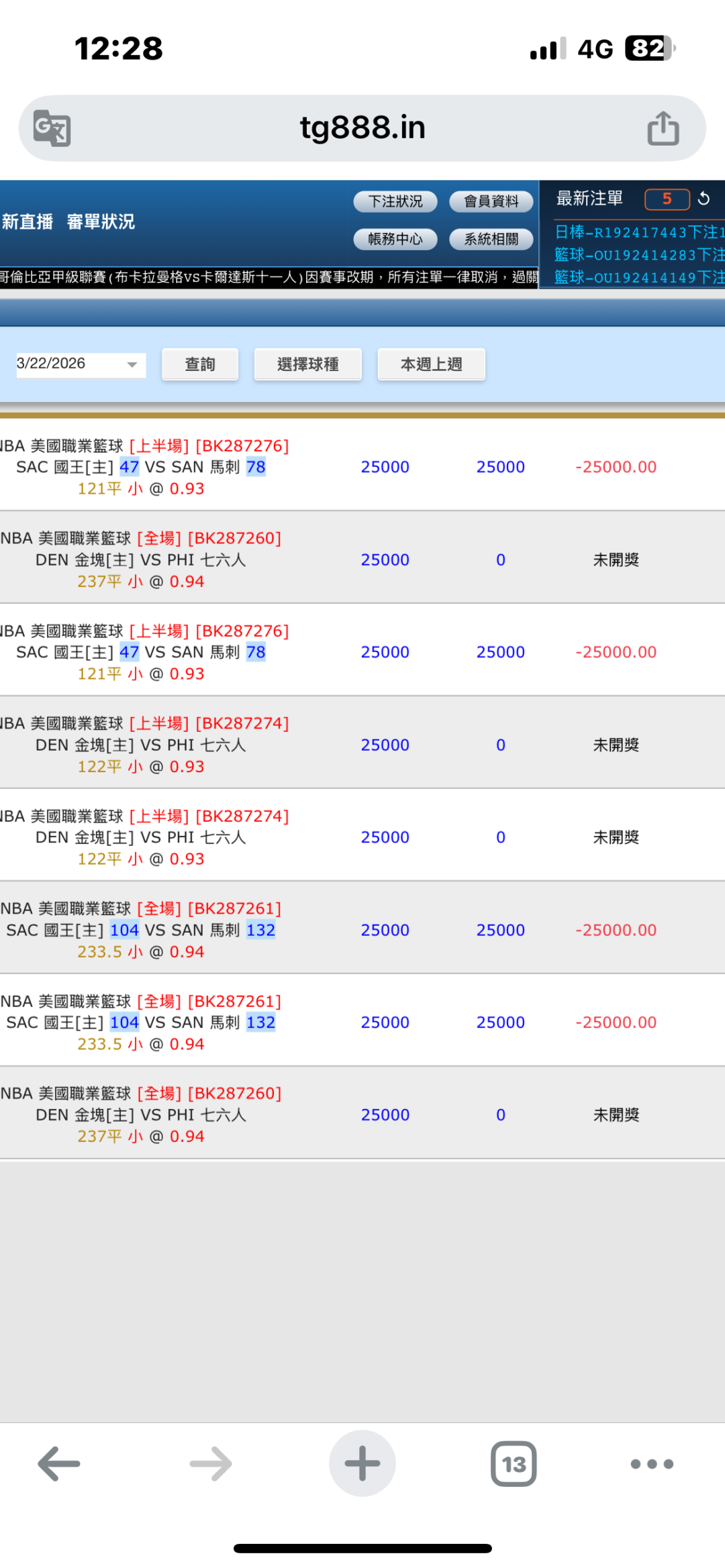The width and height of the screenshot is (725, 1568).
Task: Open the 會員資料 menu
Action: tap(491, 201)
